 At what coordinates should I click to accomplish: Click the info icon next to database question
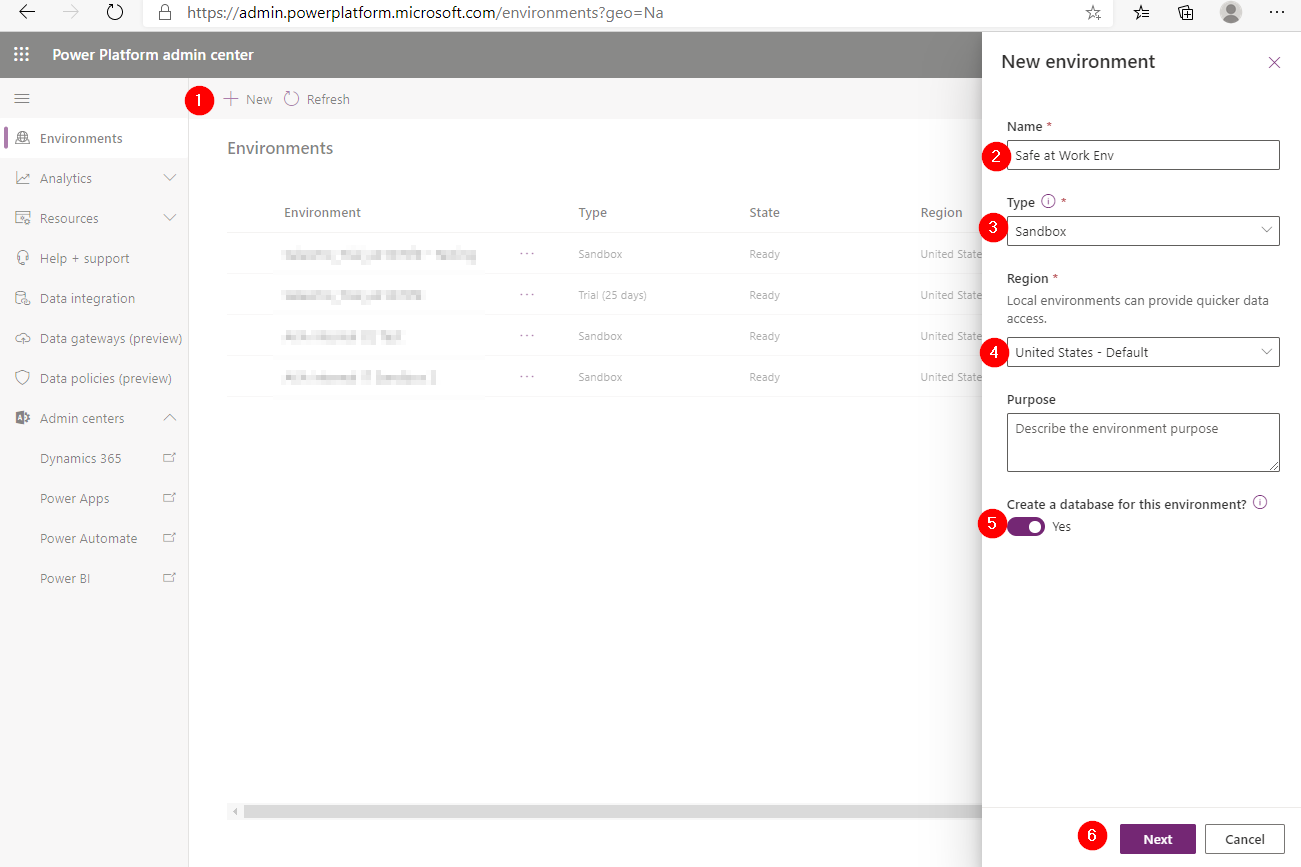coord(1261,502)
